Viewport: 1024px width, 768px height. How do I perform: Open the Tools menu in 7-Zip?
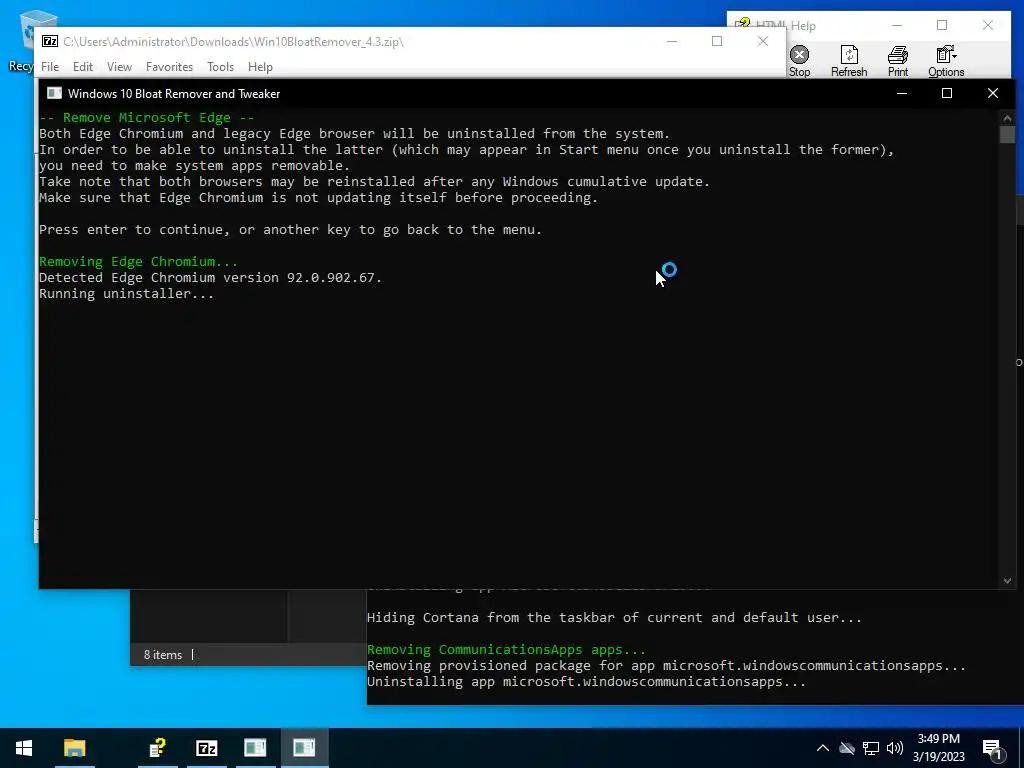(220, 67)
